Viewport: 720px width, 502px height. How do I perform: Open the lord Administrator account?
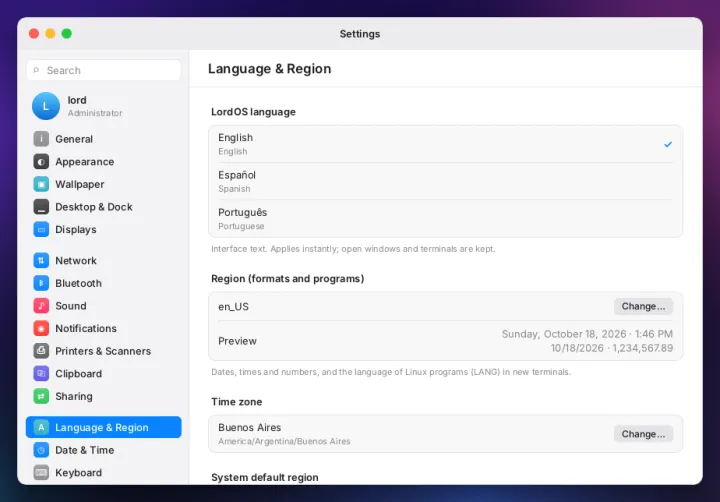tap(103, 106)
